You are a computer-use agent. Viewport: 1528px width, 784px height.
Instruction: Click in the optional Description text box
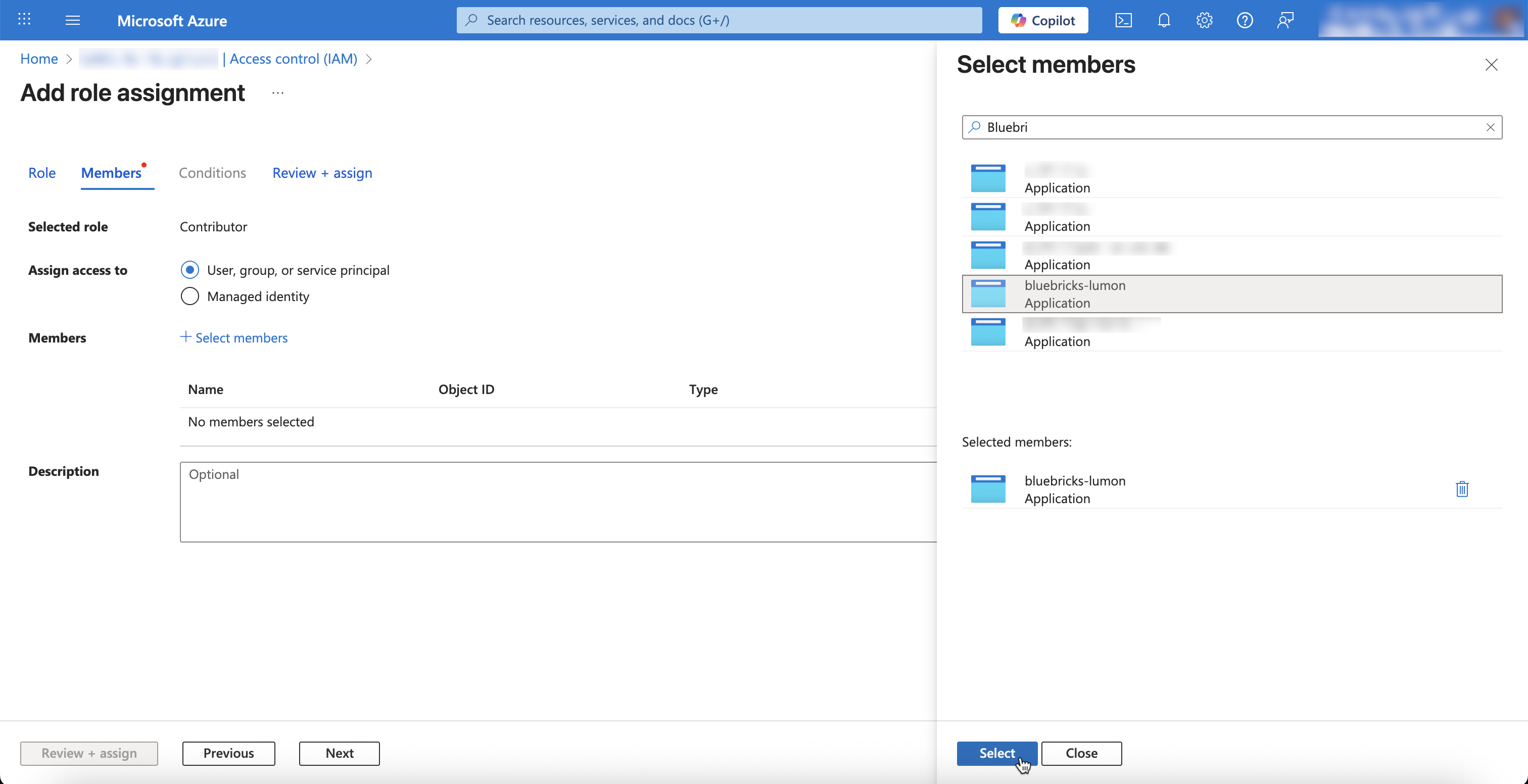pyautogui.click(x=557, y=501)
